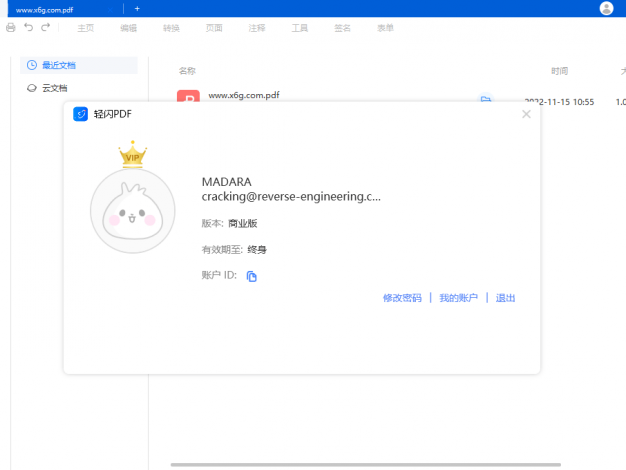Open the 页面 menu tab

(x=214, y=28)
